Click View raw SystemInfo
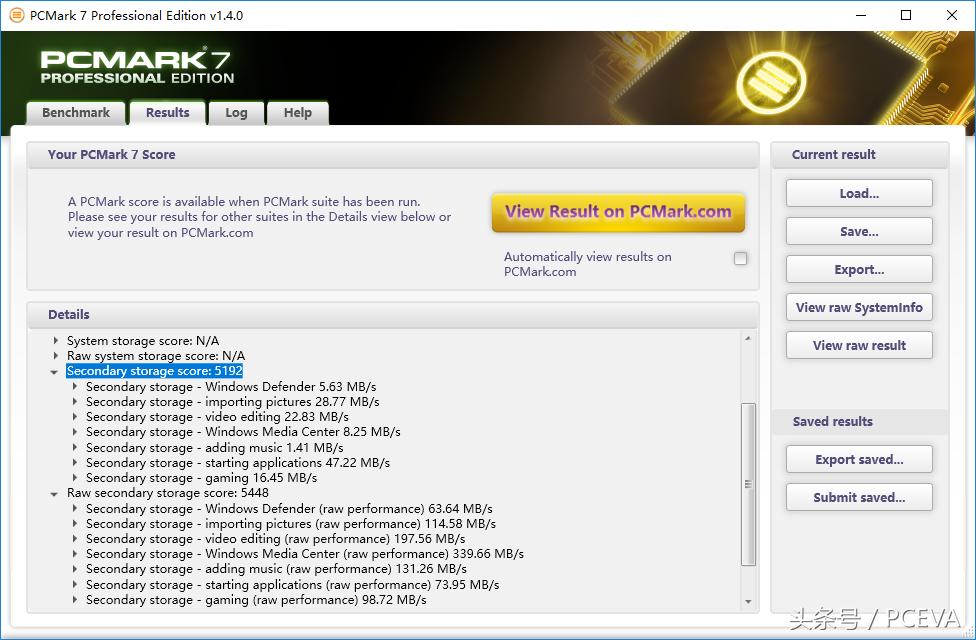This screenshot has width=976, height=640. (x=858, y=307)
